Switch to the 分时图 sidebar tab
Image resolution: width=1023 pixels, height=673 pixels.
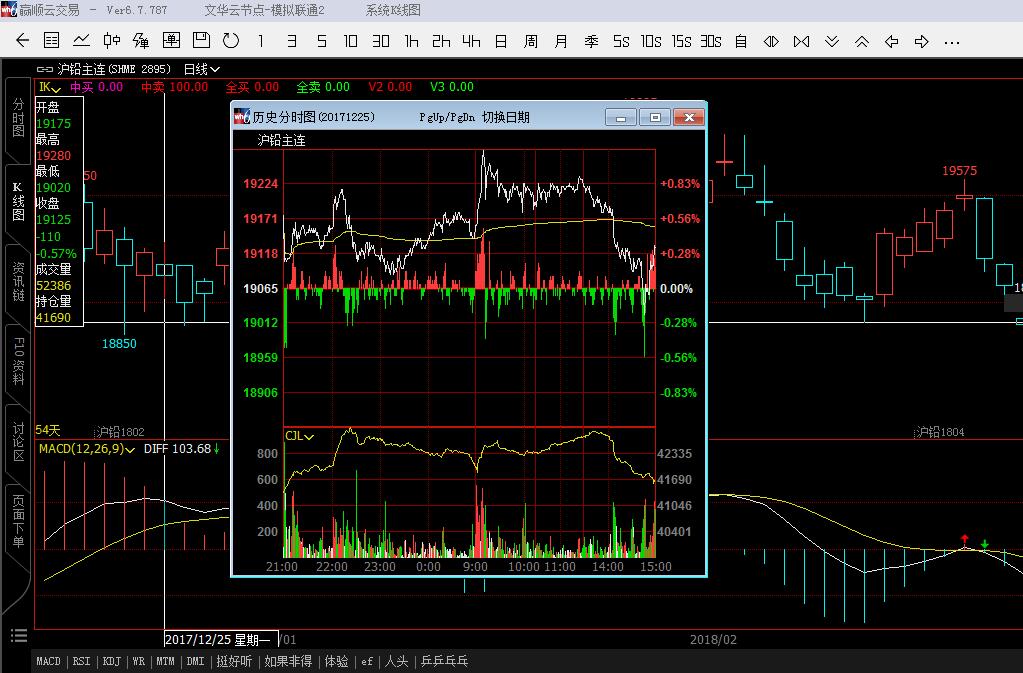coord(18,118)
